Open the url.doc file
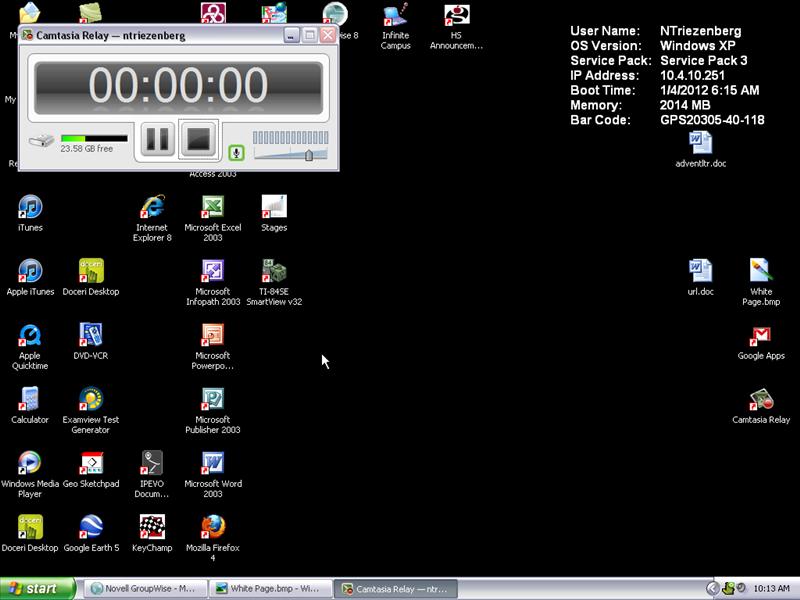 (701, 278)
